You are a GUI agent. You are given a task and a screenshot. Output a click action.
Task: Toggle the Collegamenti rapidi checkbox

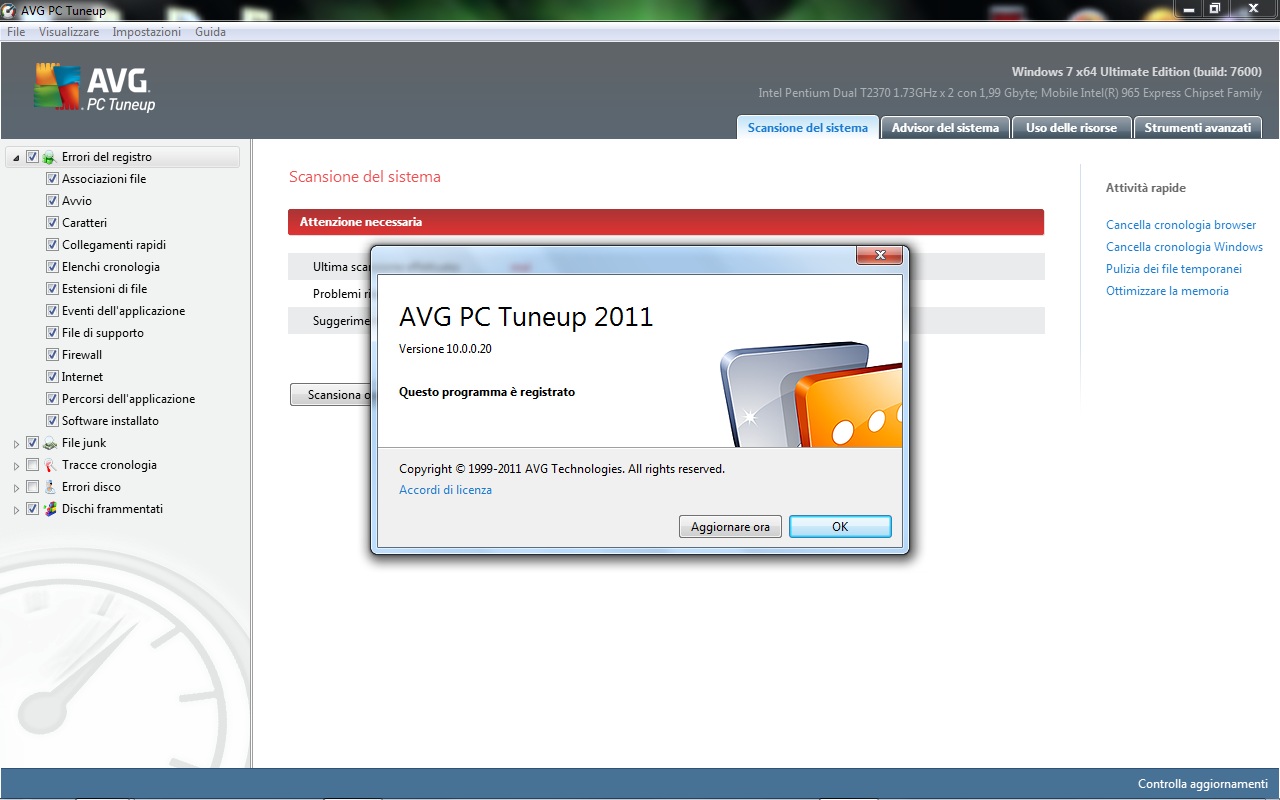52,245
